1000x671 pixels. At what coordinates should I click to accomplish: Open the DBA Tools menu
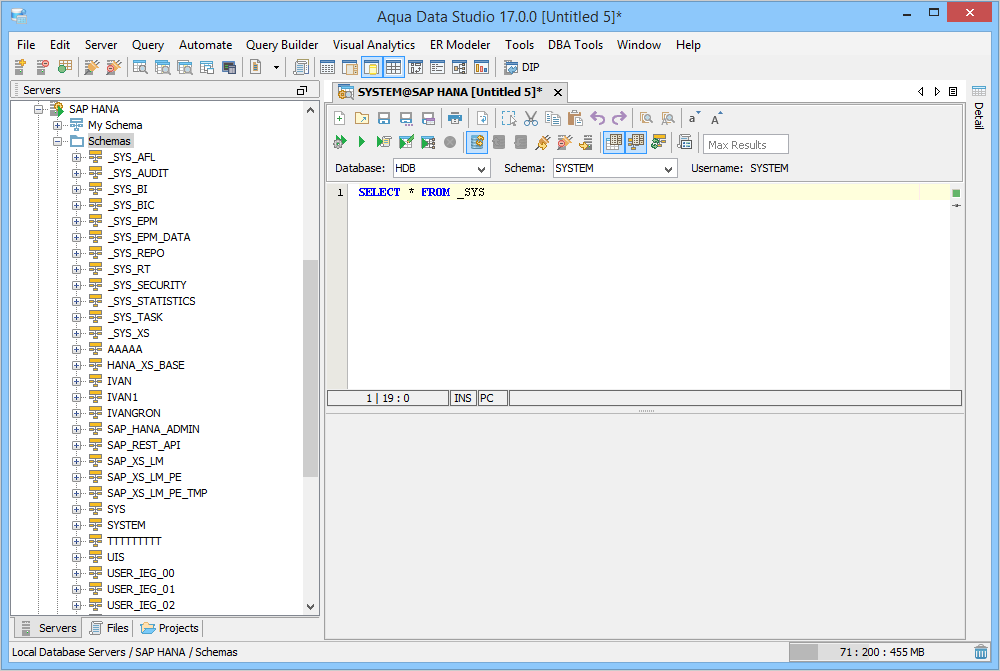coord(575,45)
